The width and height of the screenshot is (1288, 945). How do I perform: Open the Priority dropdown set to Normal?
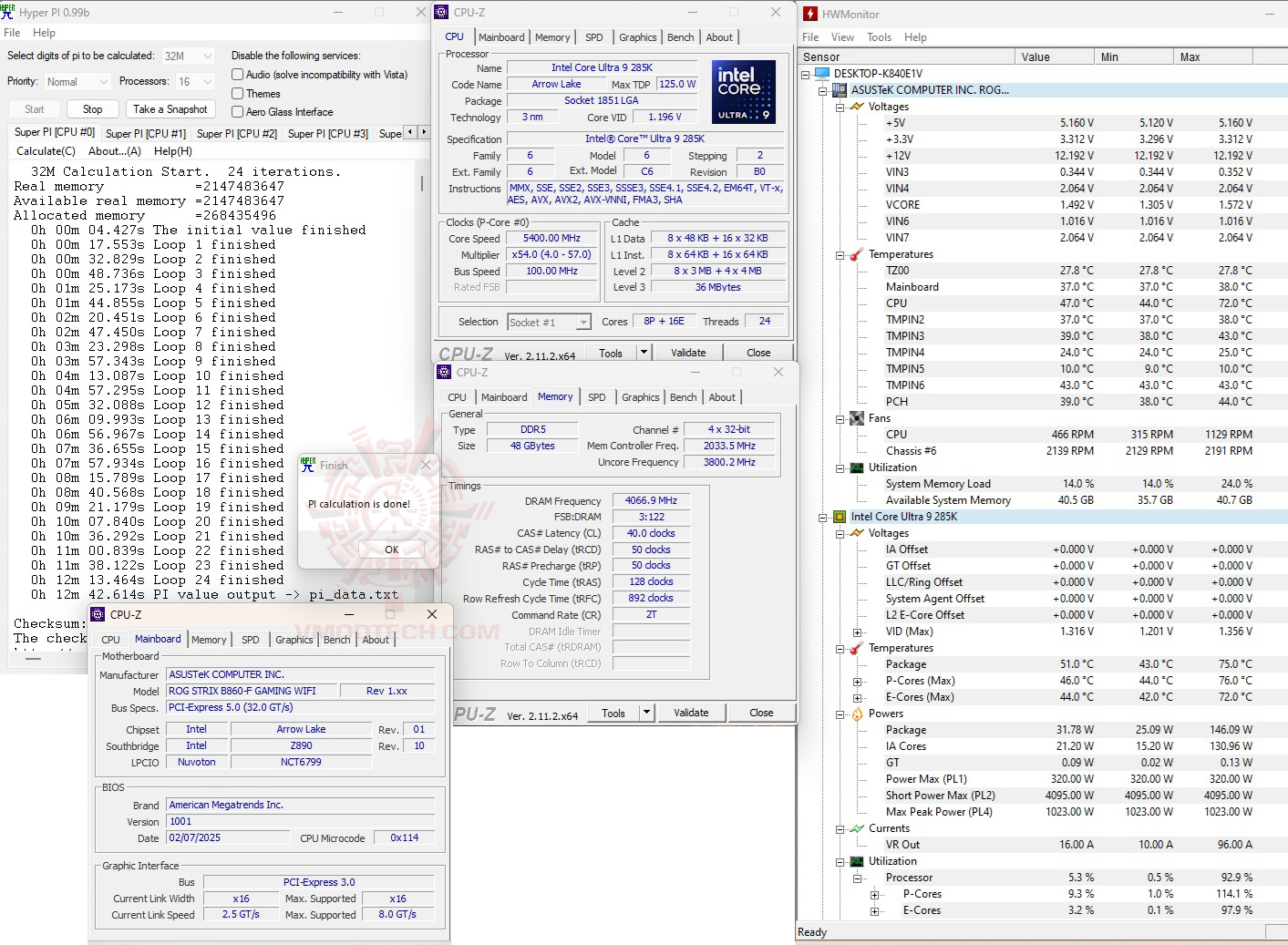coord(77,82)
